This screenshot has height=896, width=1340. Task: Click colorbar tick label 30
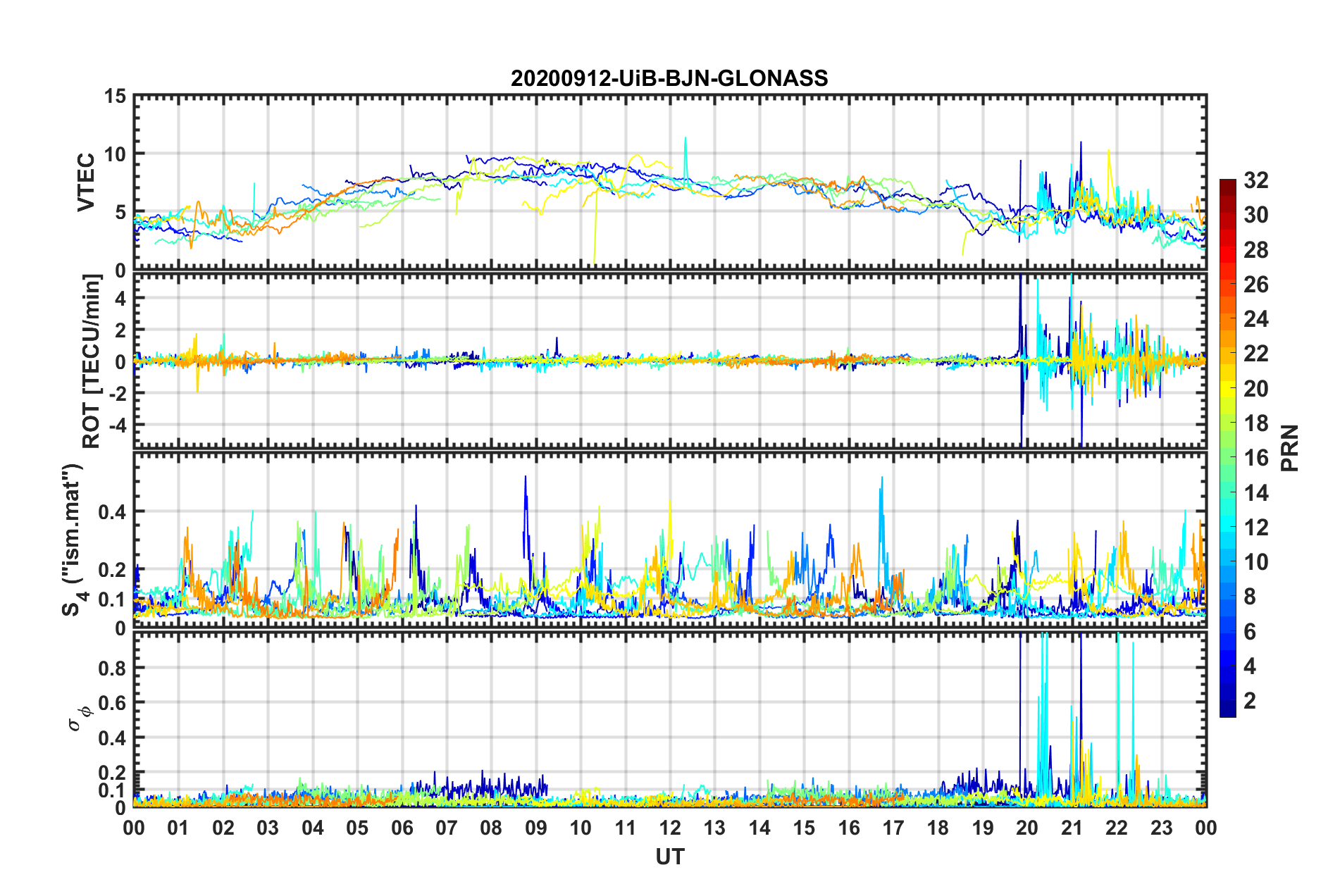pyautogui.click(x=1255, y=215)
